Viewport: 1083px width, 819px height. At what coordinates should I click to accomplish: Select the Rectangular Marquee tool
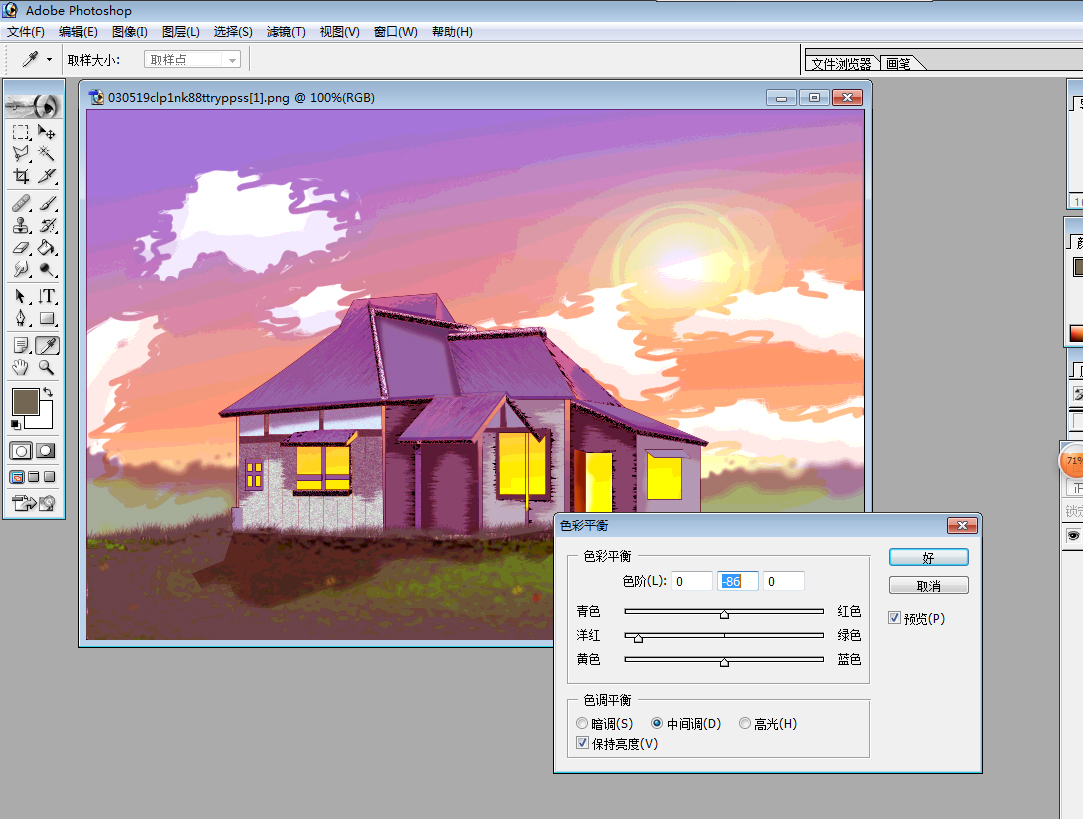[x=21, y=132]
